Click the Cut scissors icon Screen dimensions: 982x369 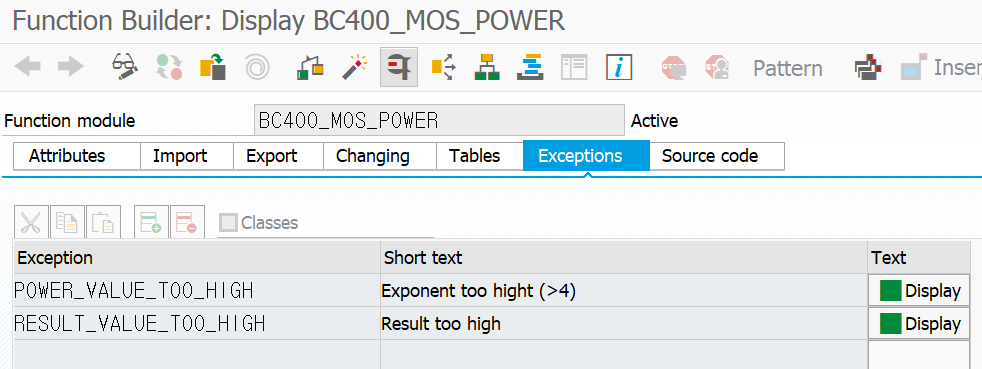(31, 222)
